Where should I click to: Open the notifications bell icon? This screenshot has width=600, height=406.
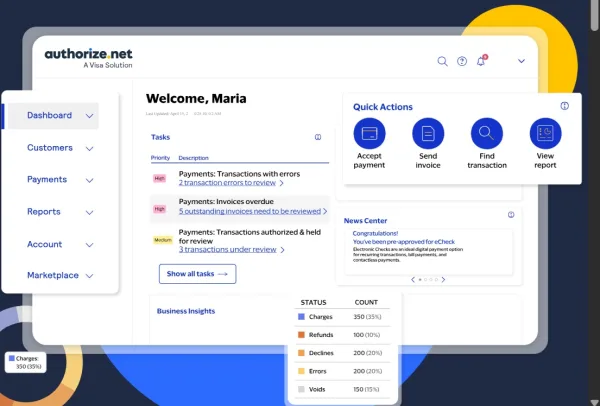coord(481,61)
